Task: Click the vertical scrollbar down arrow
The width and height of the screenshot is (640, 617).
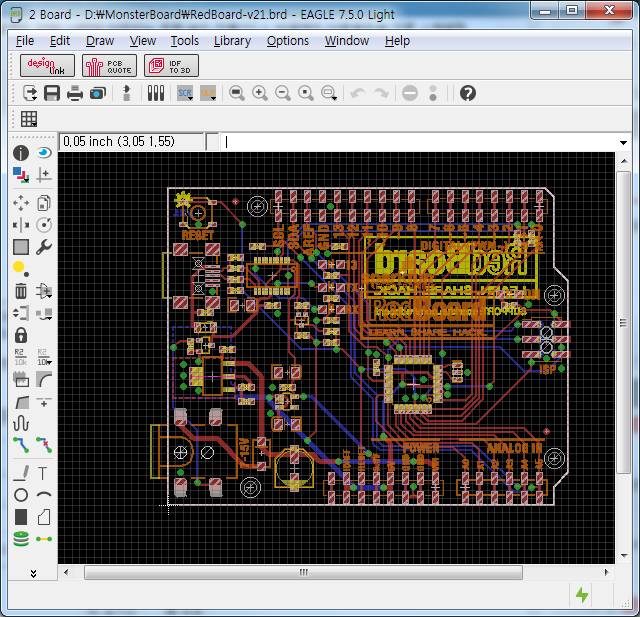Action: (624, 556)
